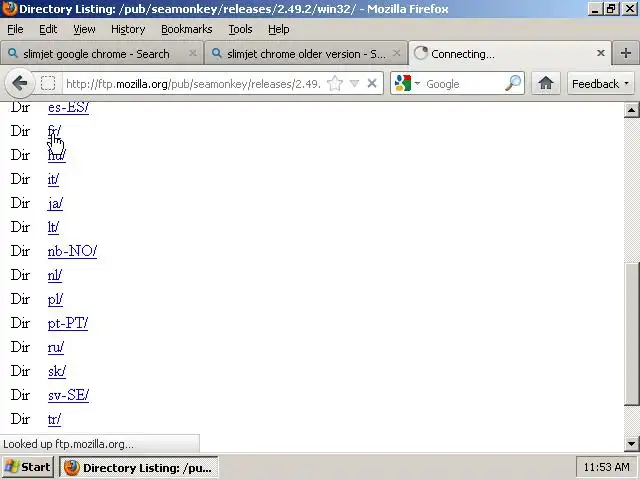Click the Firefox icon in the title bar
Image resolution: width=640 pixels, height=480 pixels.
[9, 9]
